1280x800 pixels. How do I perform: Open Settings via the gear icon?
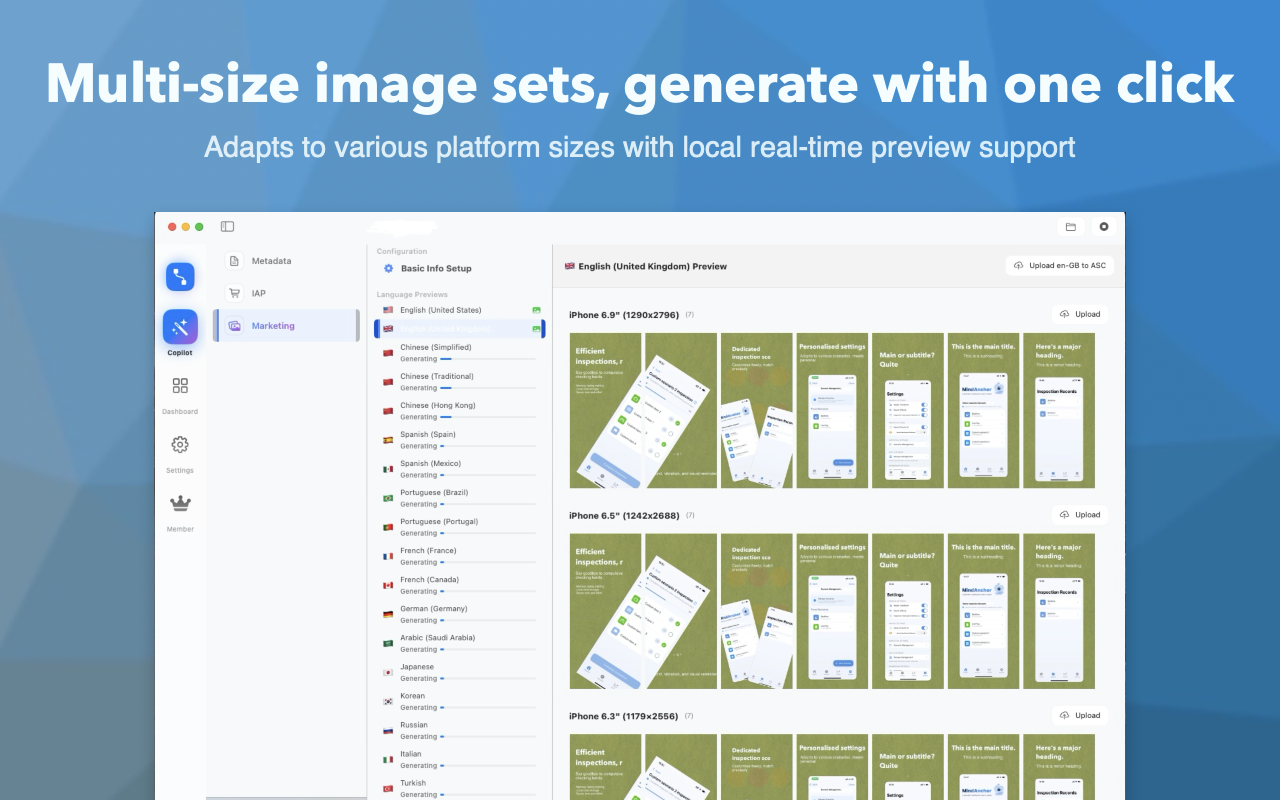(180, 445)
